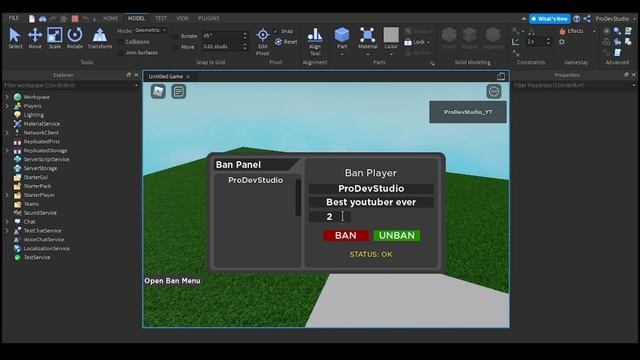Click the green UNBAN button

click(397, 236)
